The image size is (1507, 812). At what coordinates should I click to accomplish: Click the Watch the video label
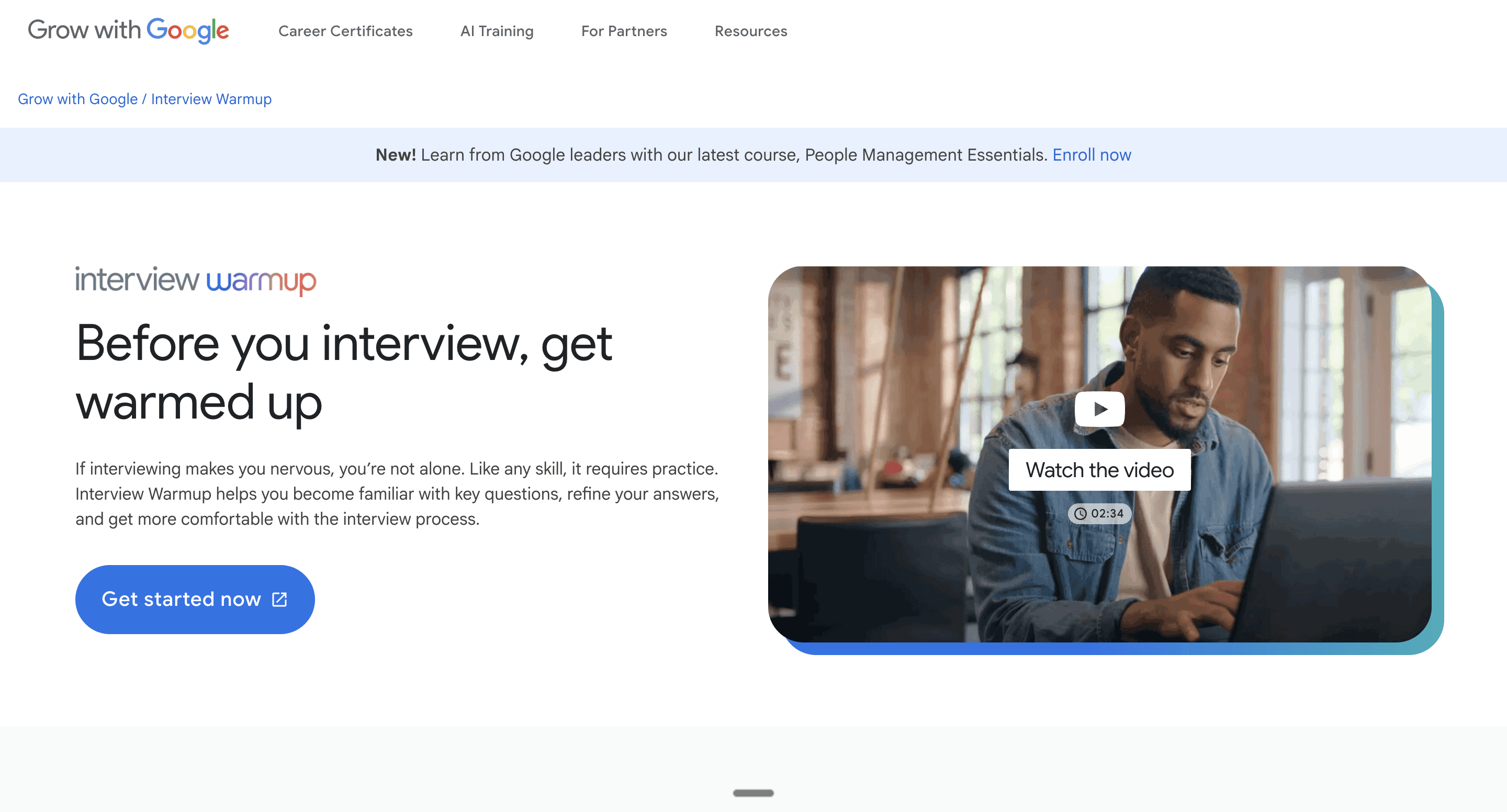click(1099, 470)
